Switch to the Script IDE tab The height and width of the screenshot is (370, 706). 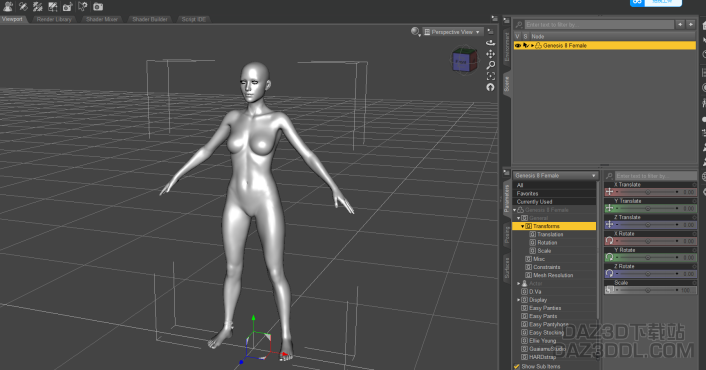tap(194, 19)
